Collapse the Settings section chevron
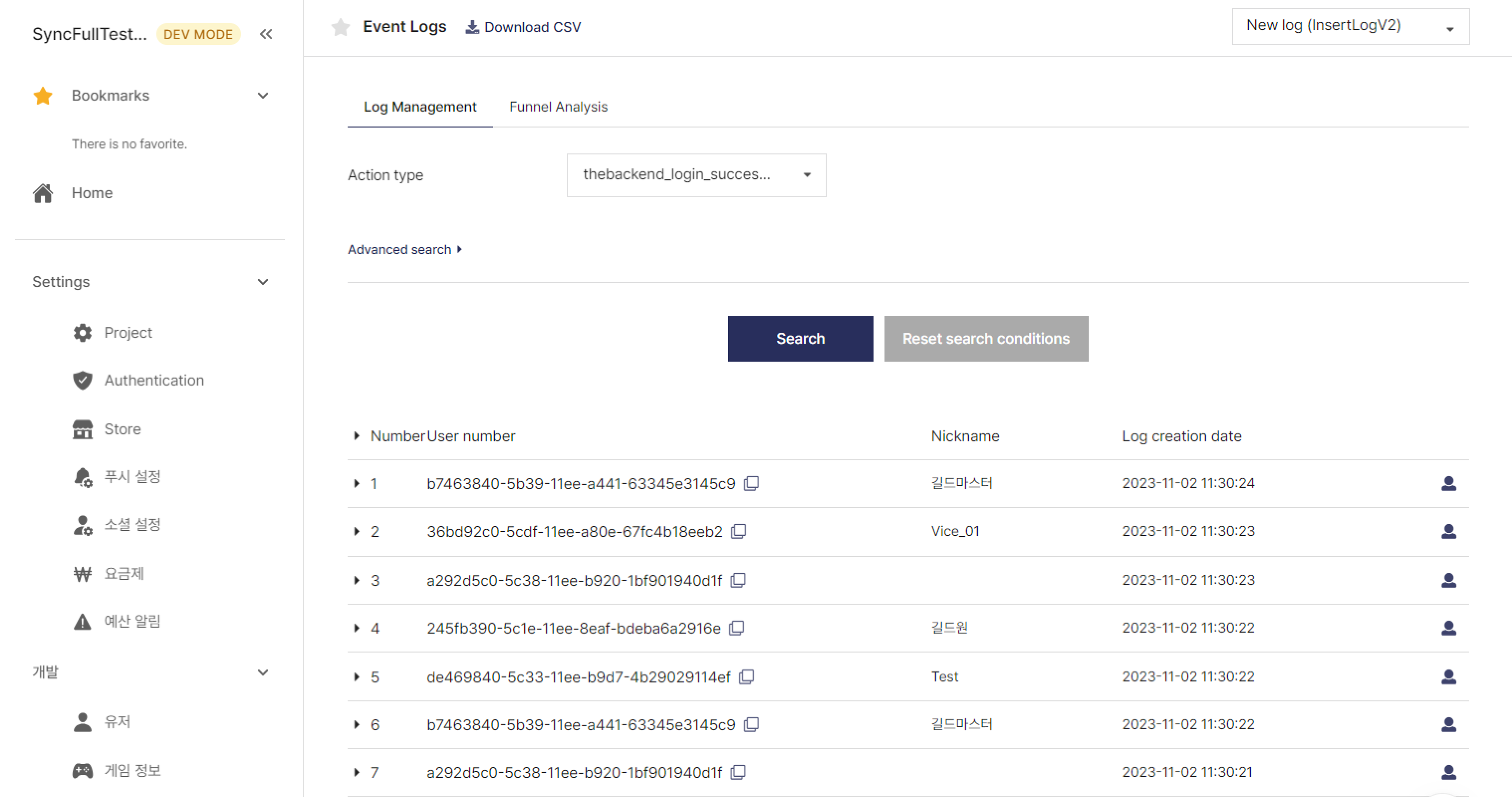 [263, 282]
